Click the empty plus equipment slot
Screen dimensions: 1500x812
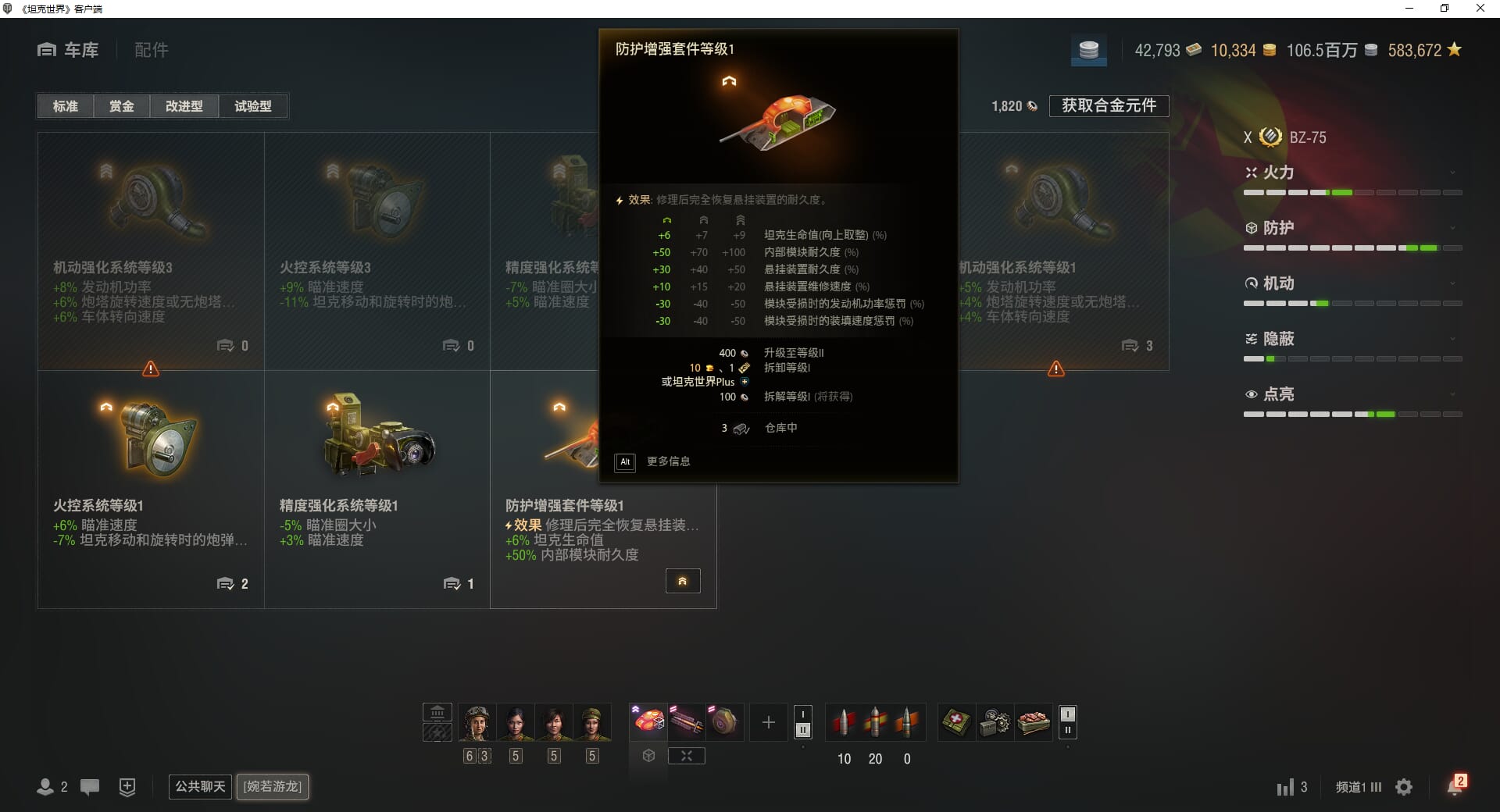(x=768, y=722)
